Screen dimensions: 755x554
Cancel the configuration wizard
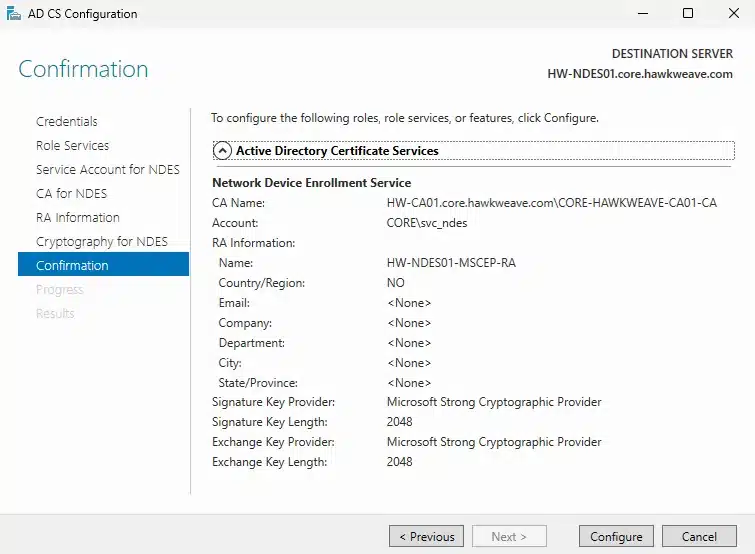pyautogui.click(x=700, y=537)
